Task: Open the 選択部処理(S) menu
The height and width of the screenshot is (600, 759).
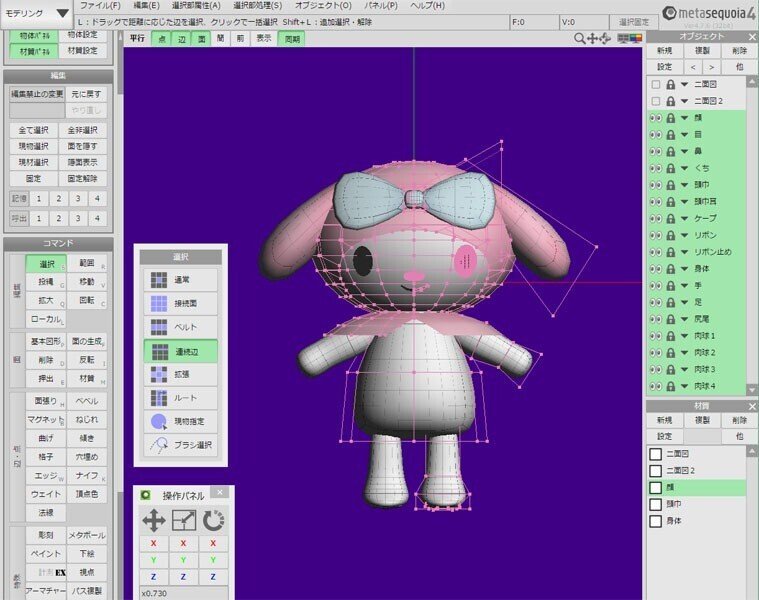Action: pos(258,6)
